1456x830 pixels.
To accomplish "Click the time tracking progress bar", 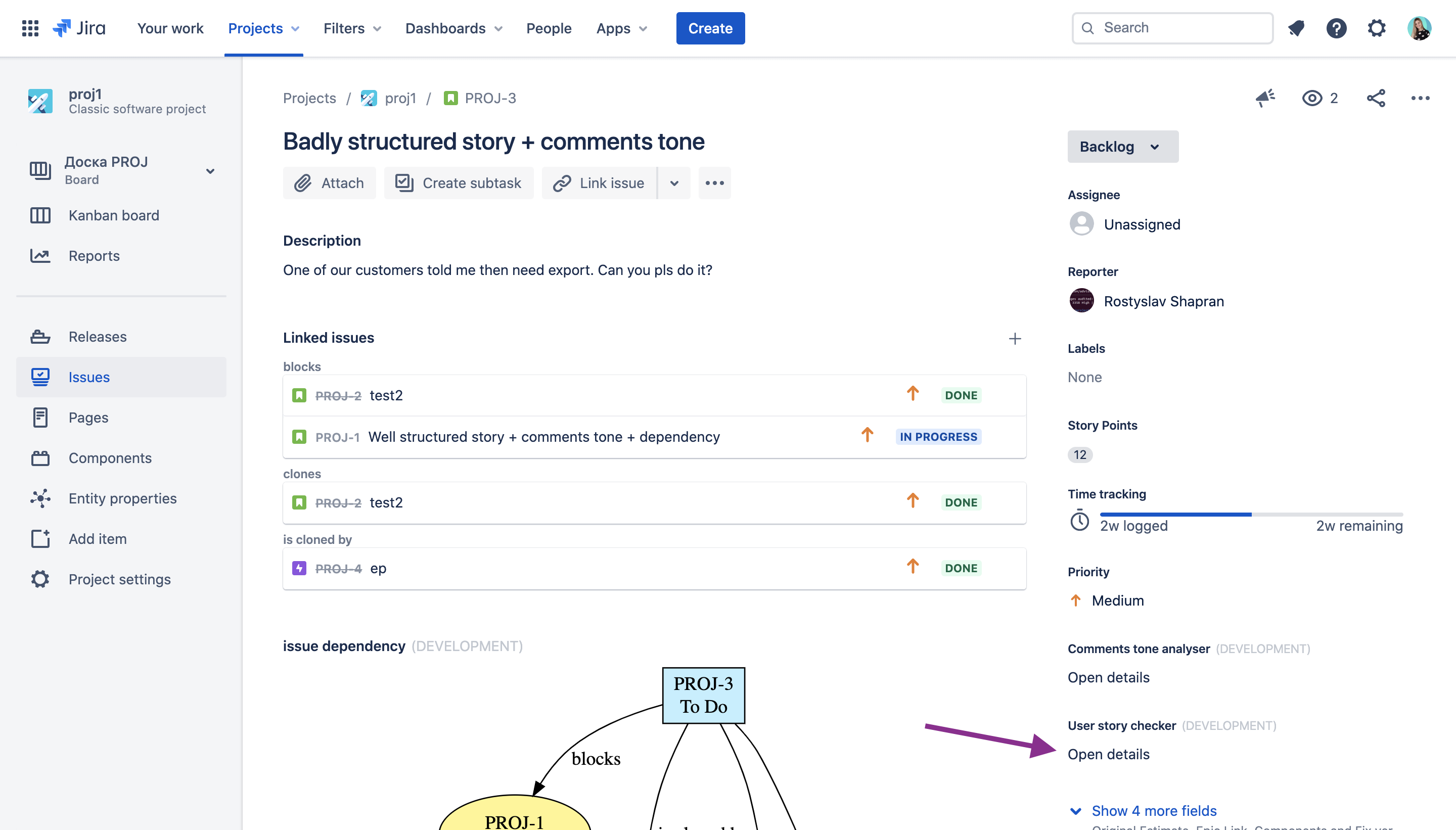I will click(x=1251, y=514).
